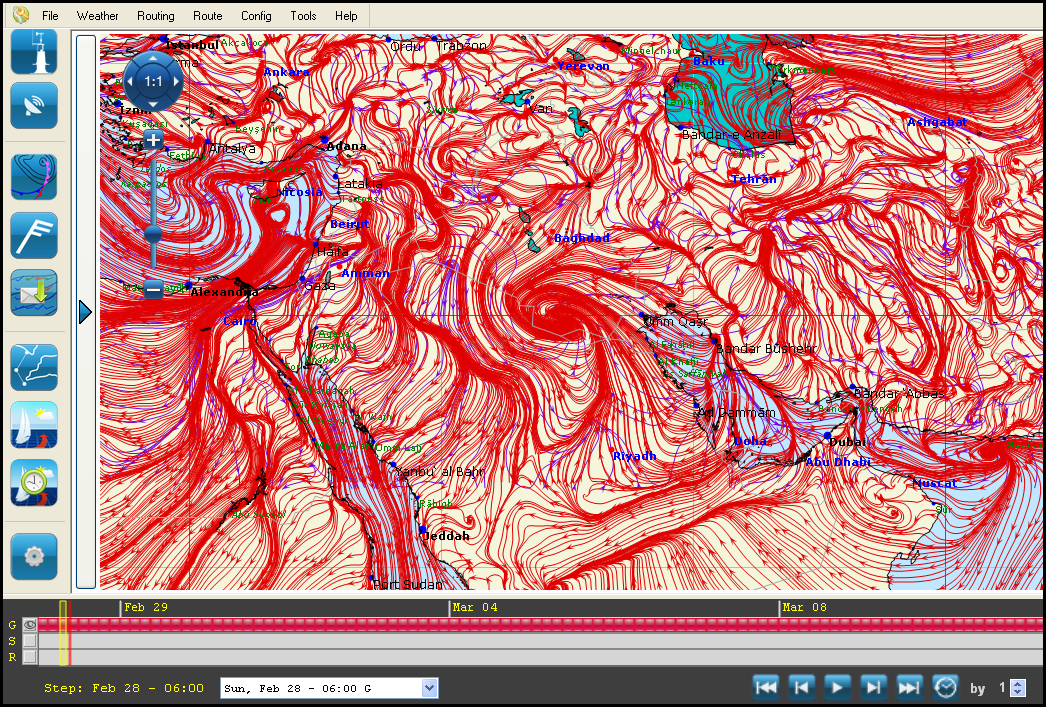The width and height of the screenshot is (1046, 707).
Task: Pan the map right with compass arrow
Action: click(x=177, y=81)
